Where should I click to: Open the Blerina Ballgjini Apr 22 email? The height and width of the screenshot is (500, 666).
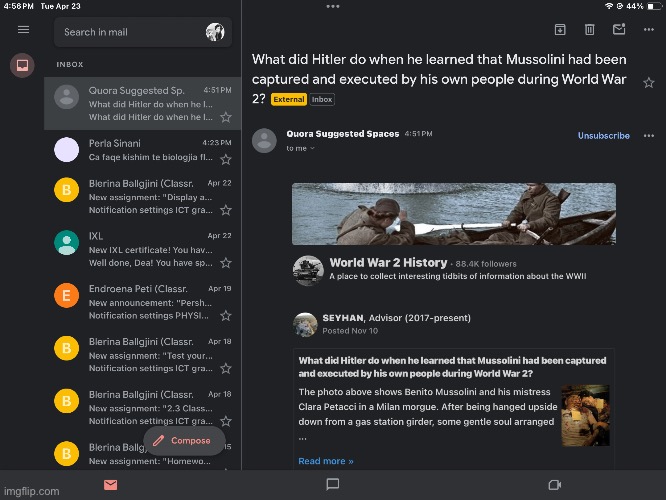(x=143, y=197)
